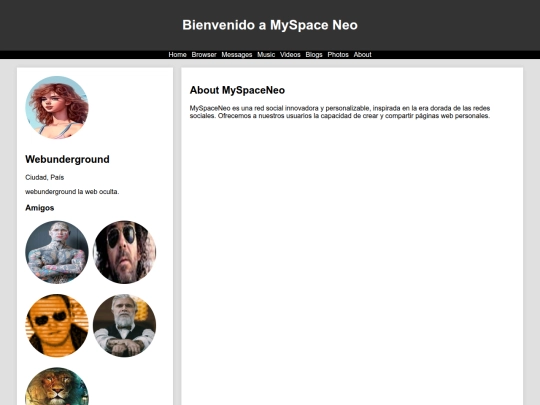Click the Amigos heading
540x405 pixels.
[x=40, y=208]
